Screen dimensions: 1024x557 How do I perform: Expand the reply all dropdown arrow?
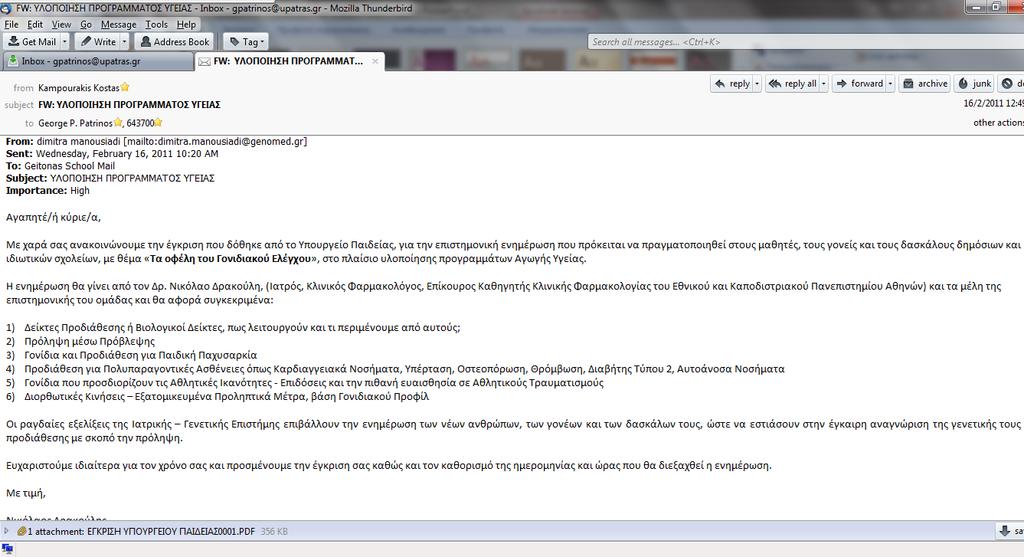pos(824,84)
